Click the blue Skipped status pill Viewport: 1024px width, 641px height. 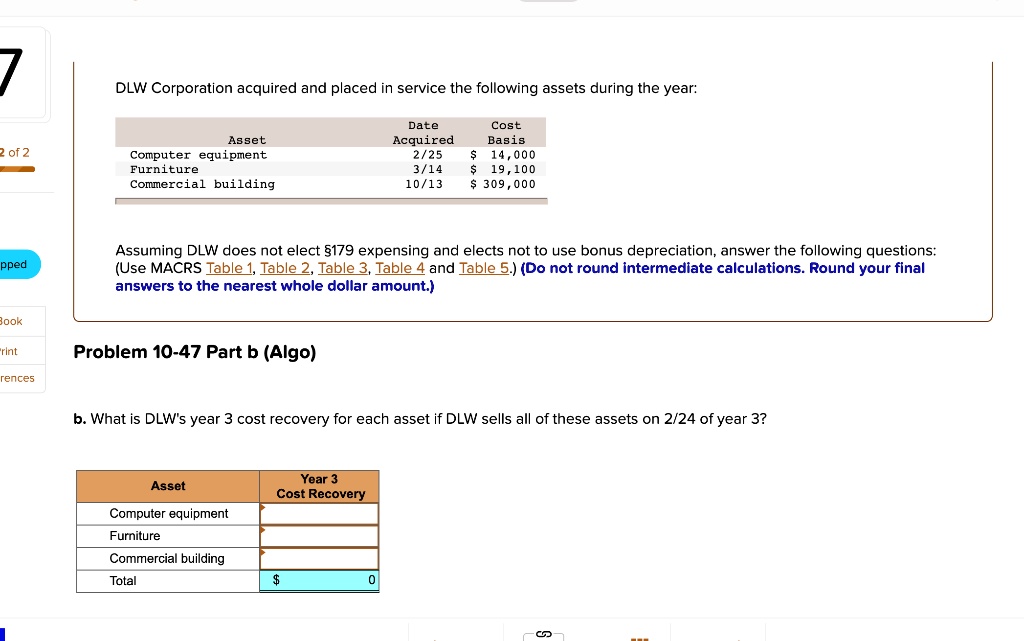[18, 264]
